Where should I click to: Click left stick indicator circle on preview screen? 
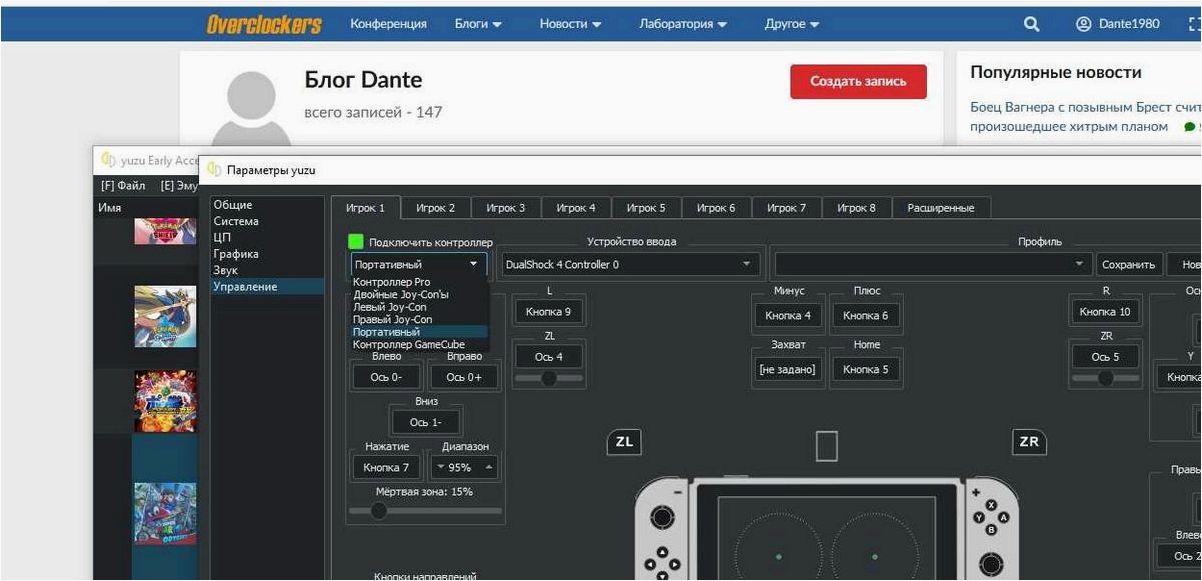click(779, 555)
